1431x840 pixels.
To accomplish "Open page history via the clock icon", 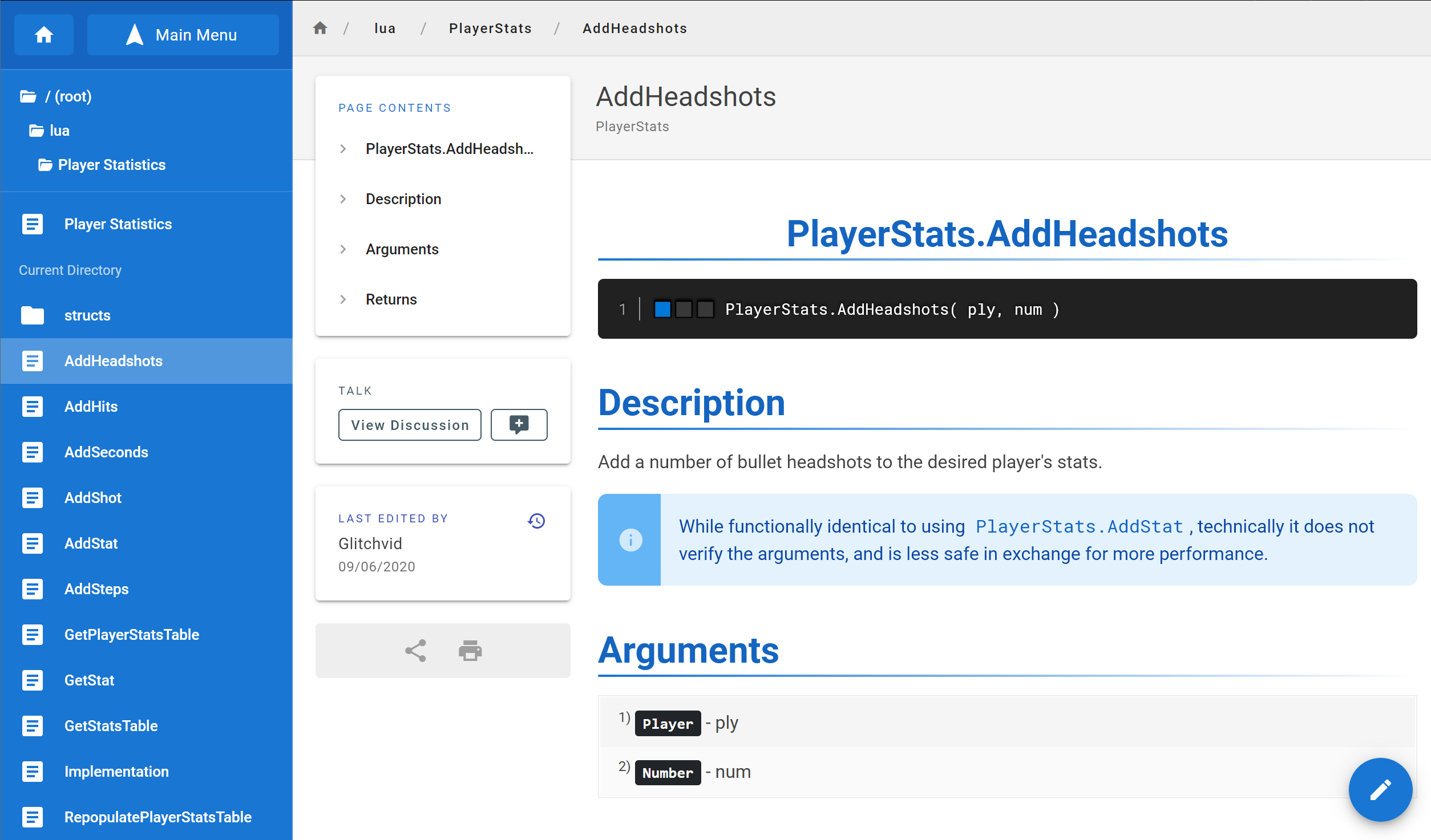I will (x=536, y=521).
